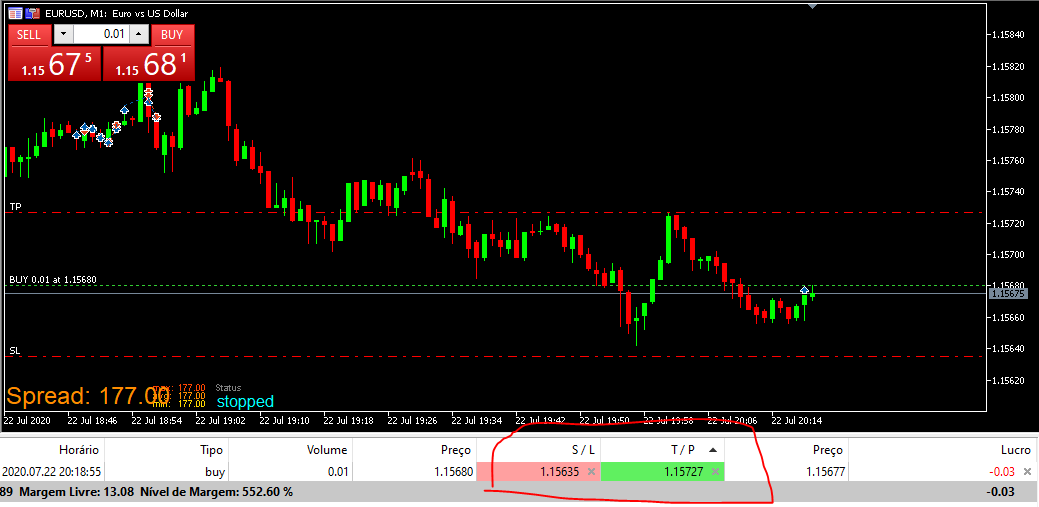This screenshot has height=507, width=1039.
Task: Select the SL level line label
Action: [x=15, y=350]
